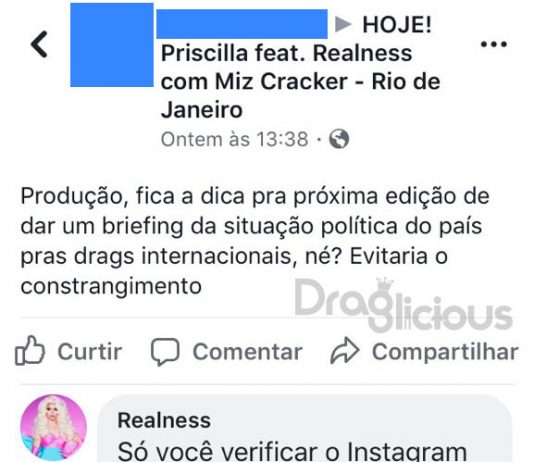Image resolution: width=534 pixels, height=462 pixels.
Task: Click the triangle arrow before HOJE!
Action: [343, 24]
